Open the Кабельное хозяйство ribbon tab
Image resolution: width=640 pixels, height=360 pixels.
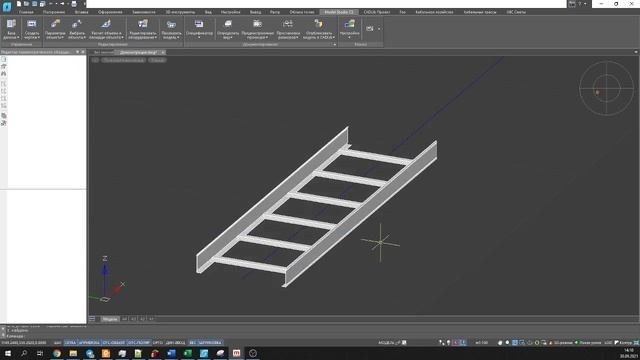[x=434, y=12]
